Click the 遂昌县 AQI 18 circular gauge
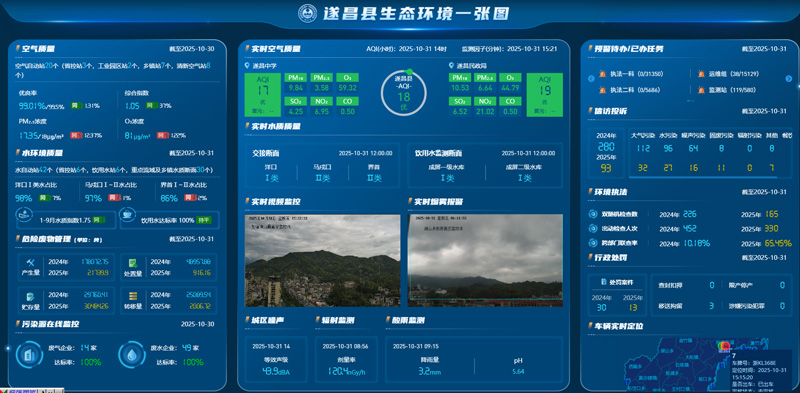800x393 pixels. pos(404,93)
